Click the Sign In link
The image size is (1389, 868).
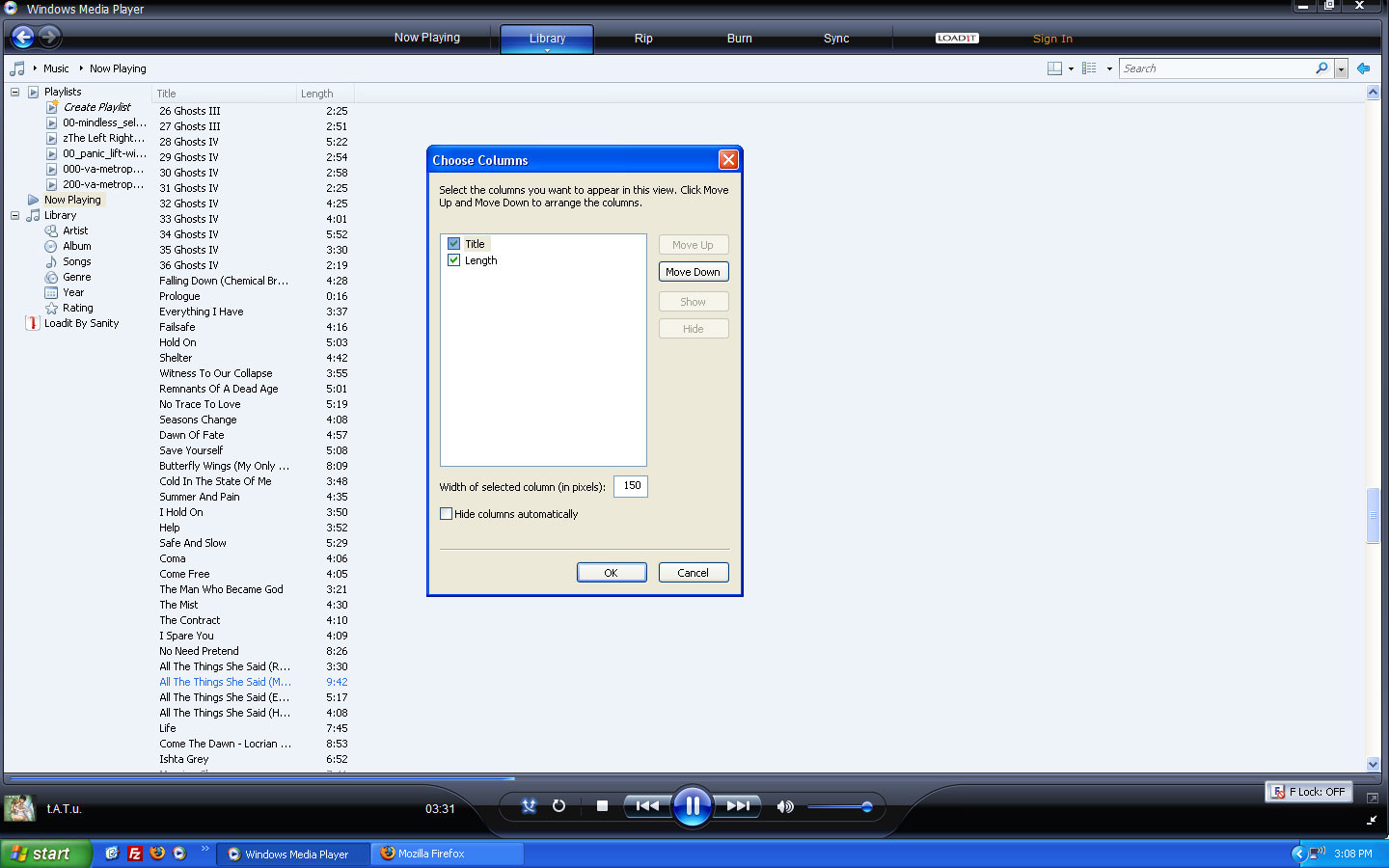click(1052, 39)
